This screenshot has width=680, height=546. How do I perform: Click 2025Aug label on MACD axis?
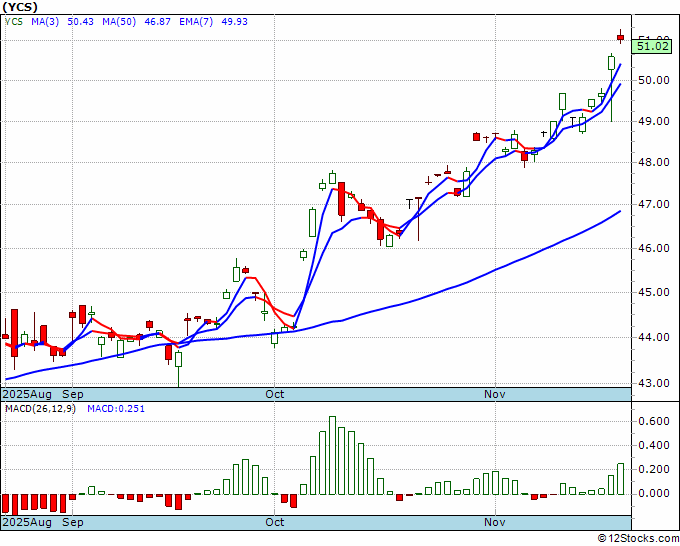click(27, 522)
